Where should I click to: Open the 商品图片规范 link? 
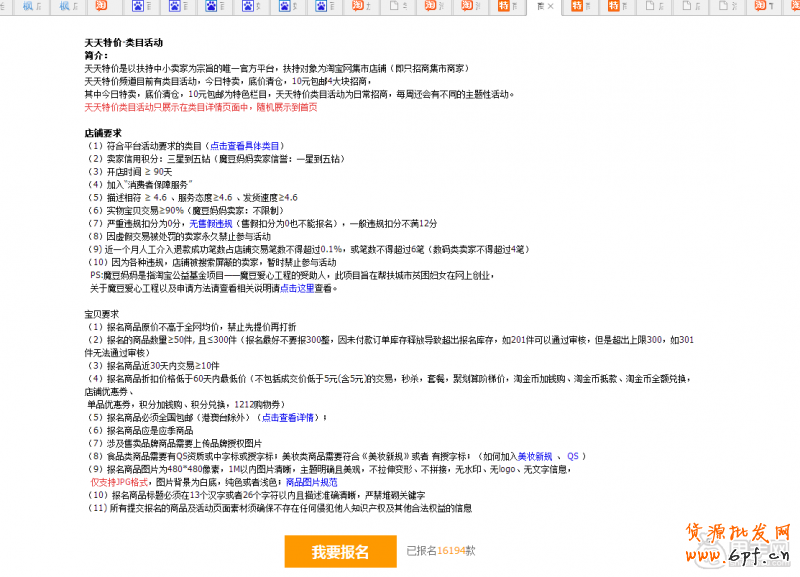[309, 482]
